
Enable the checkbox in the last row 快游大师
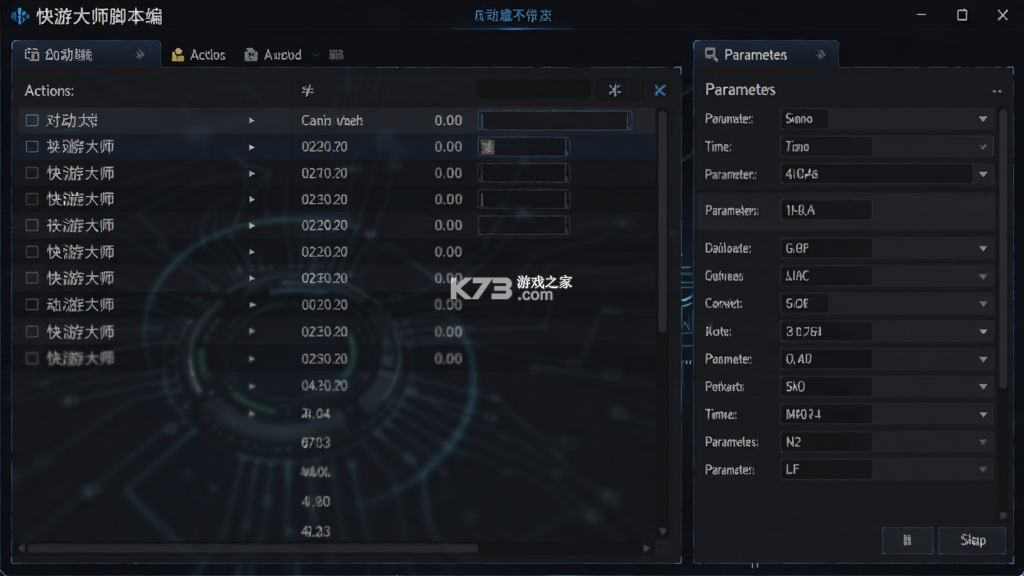pyautogui.click(x=31, y=358)
